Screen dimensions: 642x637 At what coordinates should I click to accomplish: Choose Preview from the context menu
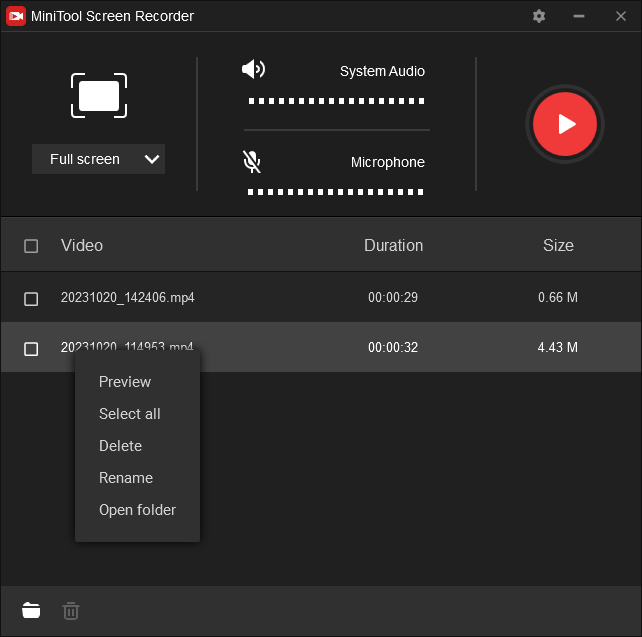[125, 382]
